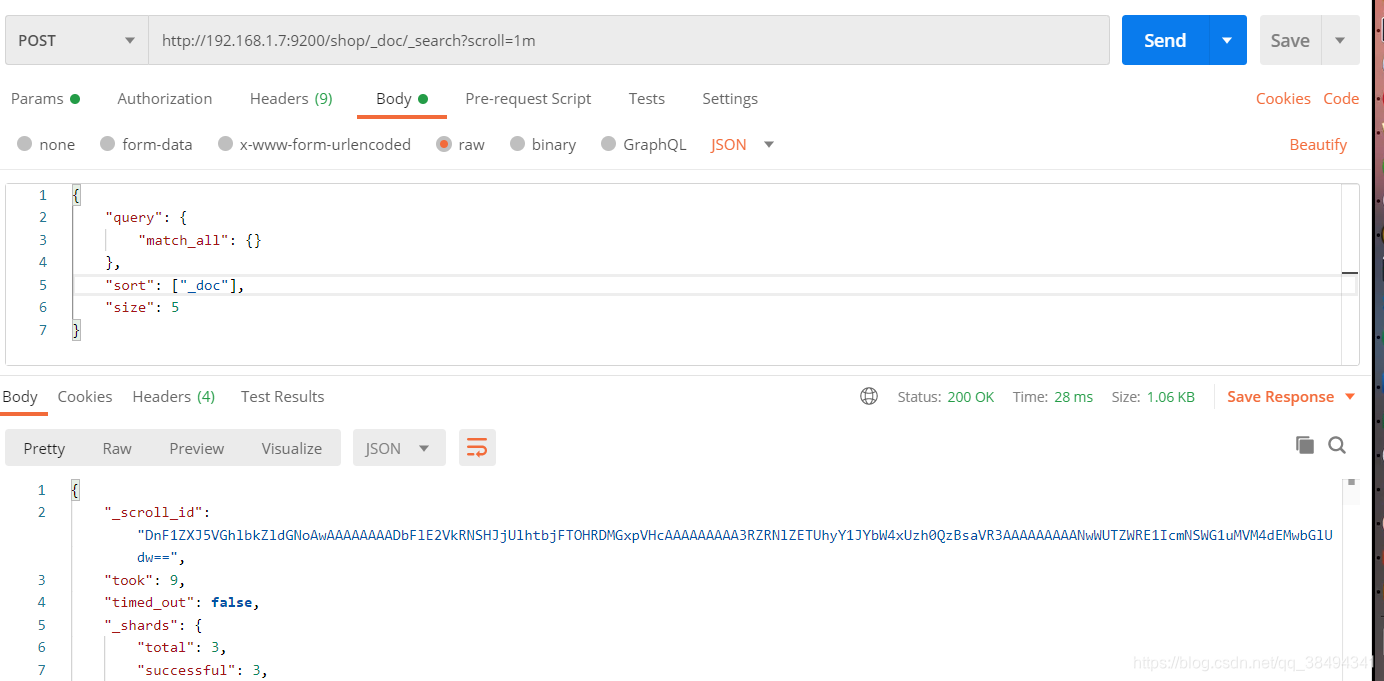Open the request body JSON format dropdown
Screen dimensions: 1384x681
[x=742, y=144]
